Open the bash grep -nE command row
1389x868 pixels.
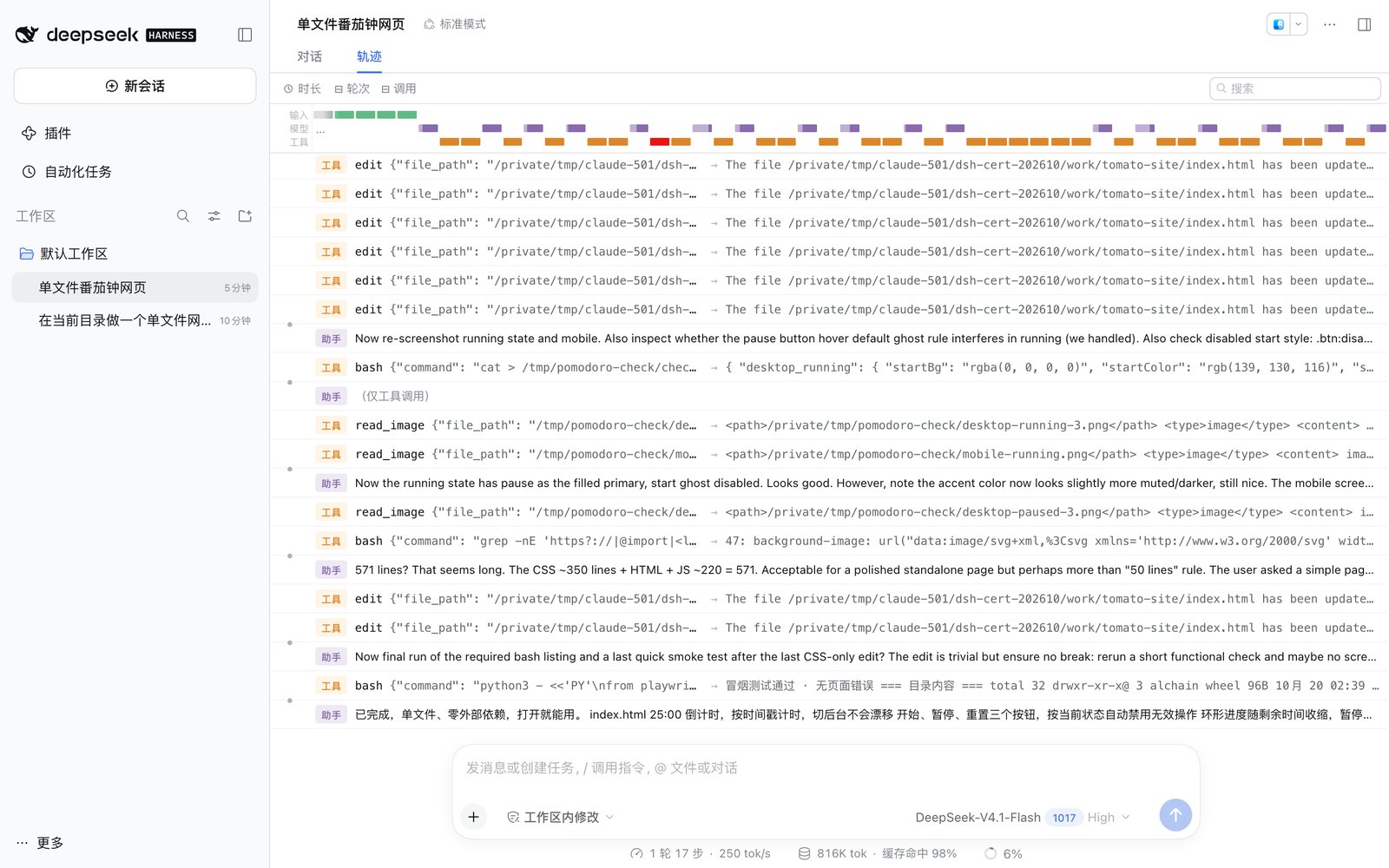click(x=829, y=541)
